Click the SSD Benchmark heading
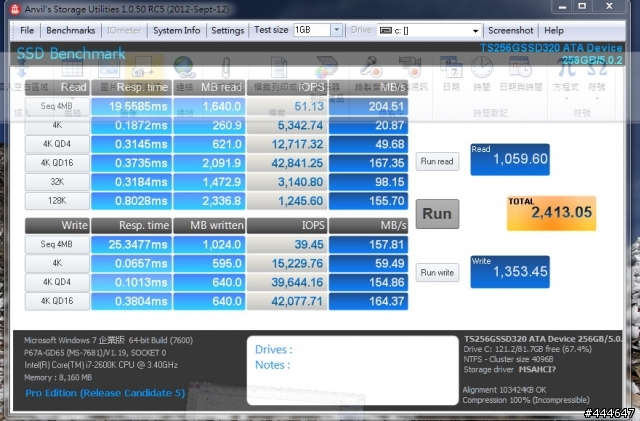 point(71,53)
